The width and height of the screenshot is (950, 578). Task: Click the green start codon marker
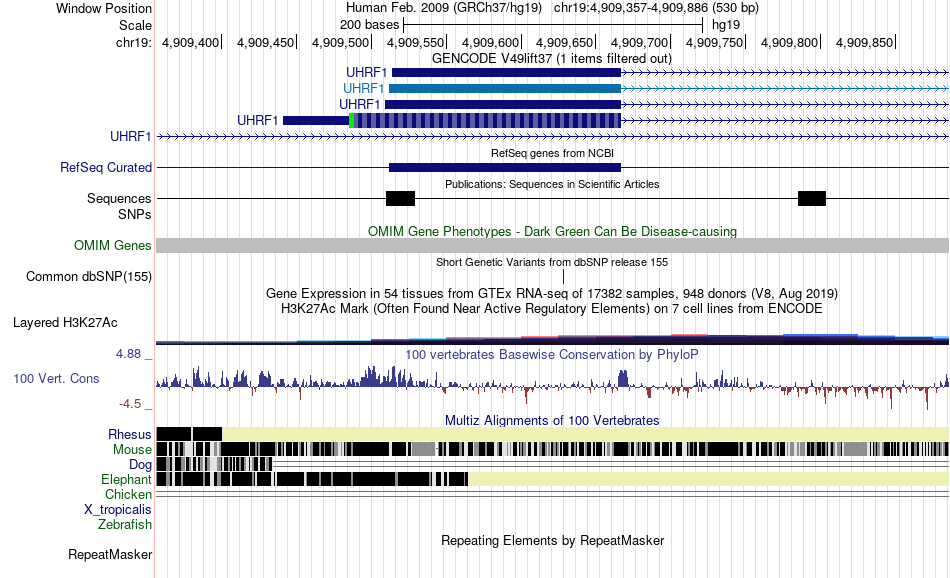point(351,121)
